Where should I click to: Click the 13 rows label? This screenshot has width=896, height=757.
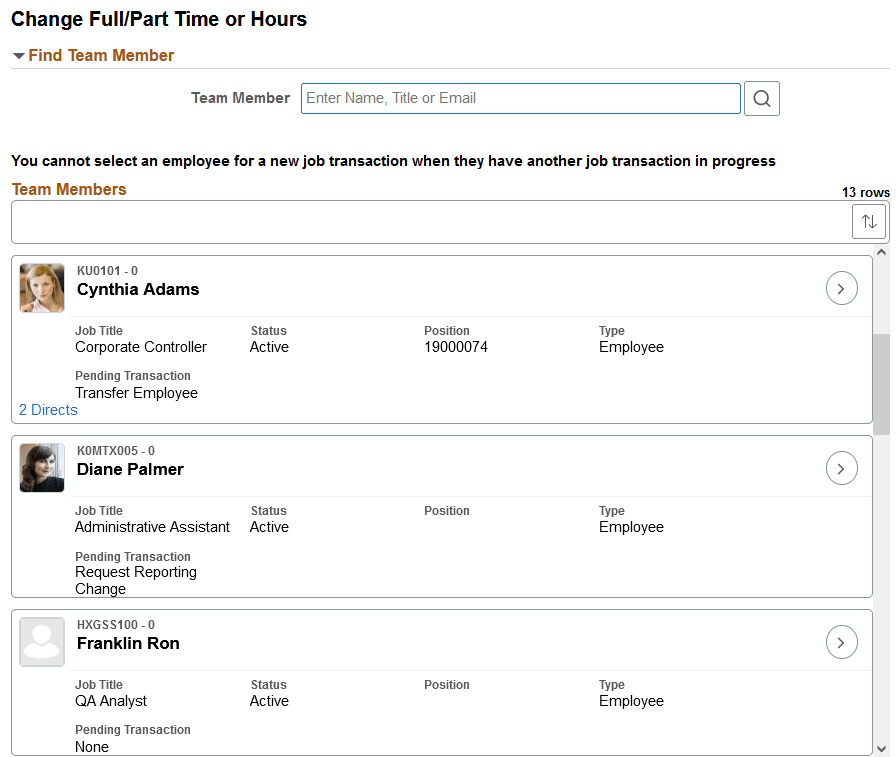(x=865, y=192)
